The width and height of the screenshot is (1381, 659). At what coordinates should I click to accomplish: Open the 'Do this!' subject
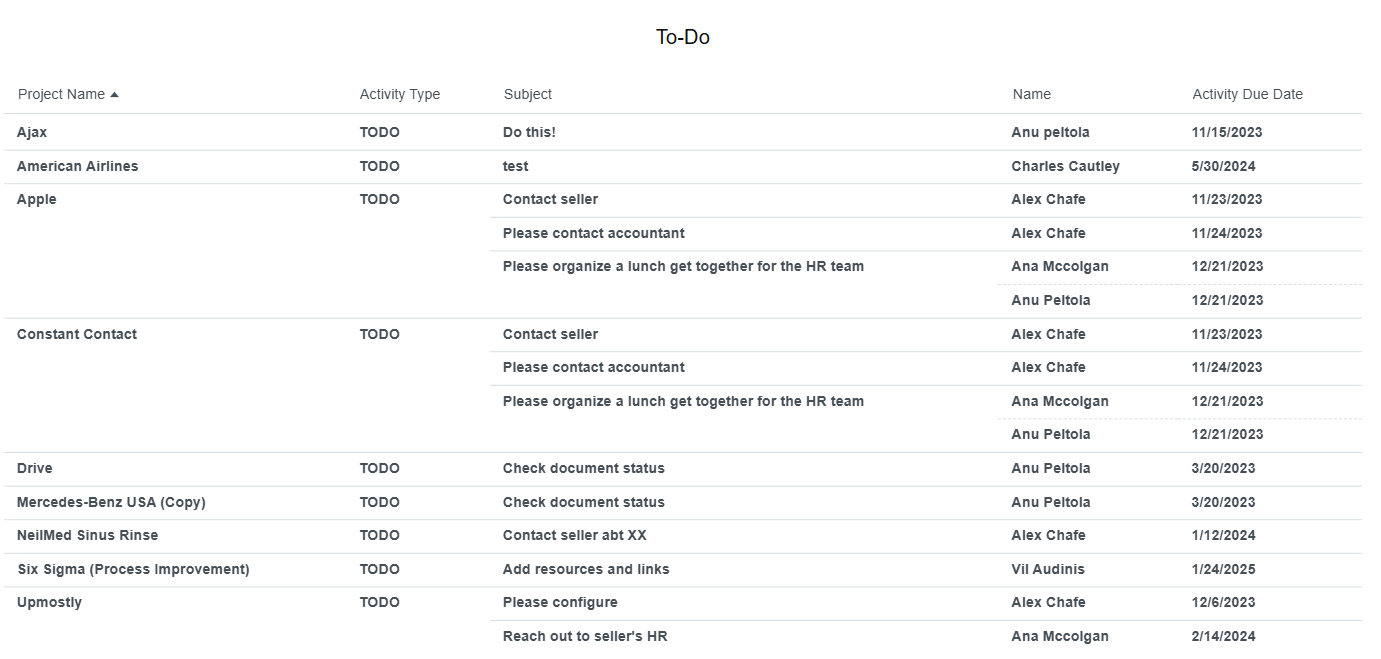tap(529, 132)
